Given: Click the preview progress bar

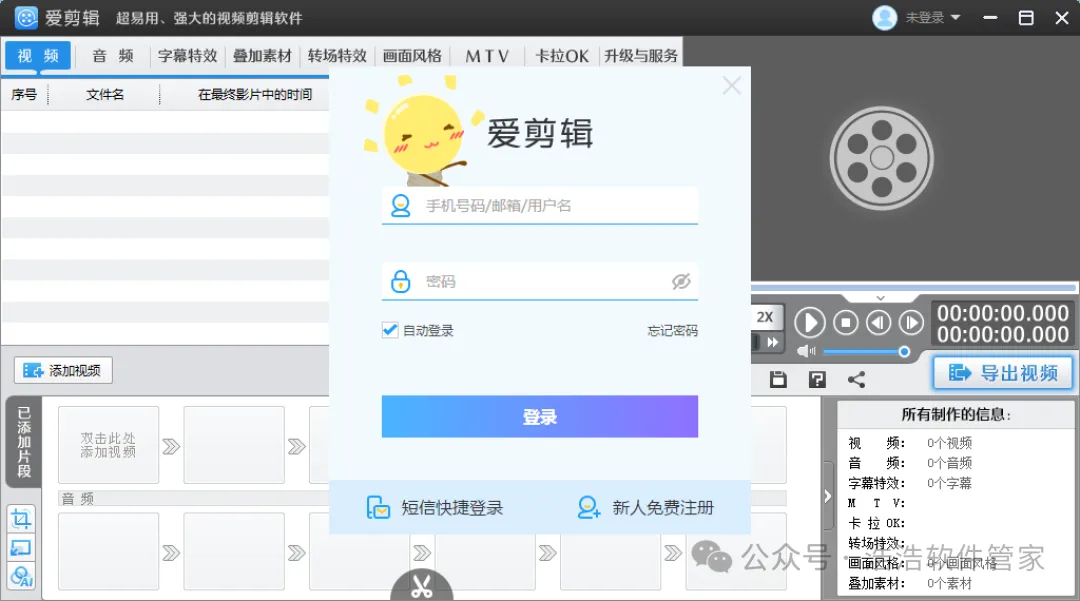Looking at the screenshot, I should [913, 288].
